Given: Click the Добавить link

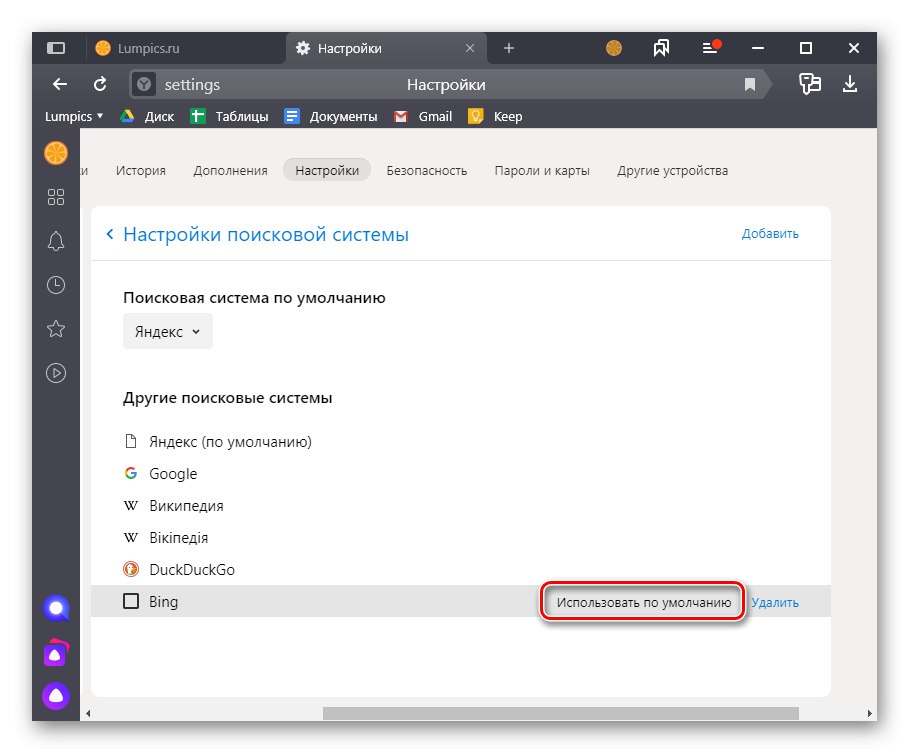Looking at the screenshot, I should pos(770,234).
